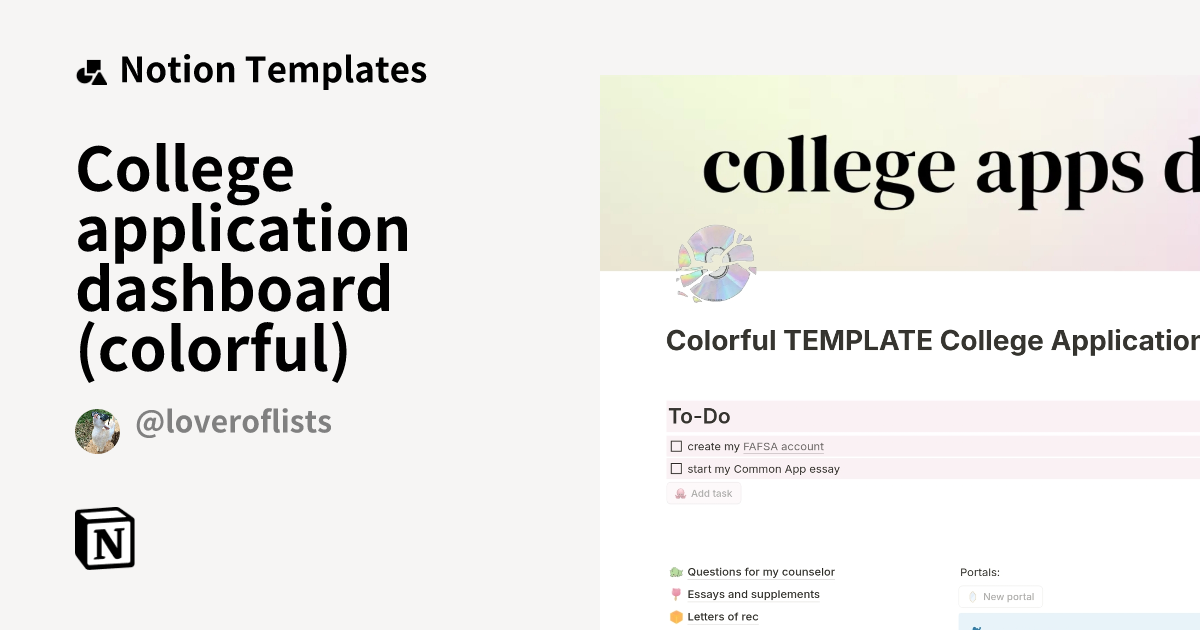Click the @loveroflists creator name
Viewport: 1200px width, 630px height.
pyautogui.click(x=233, y=423)
